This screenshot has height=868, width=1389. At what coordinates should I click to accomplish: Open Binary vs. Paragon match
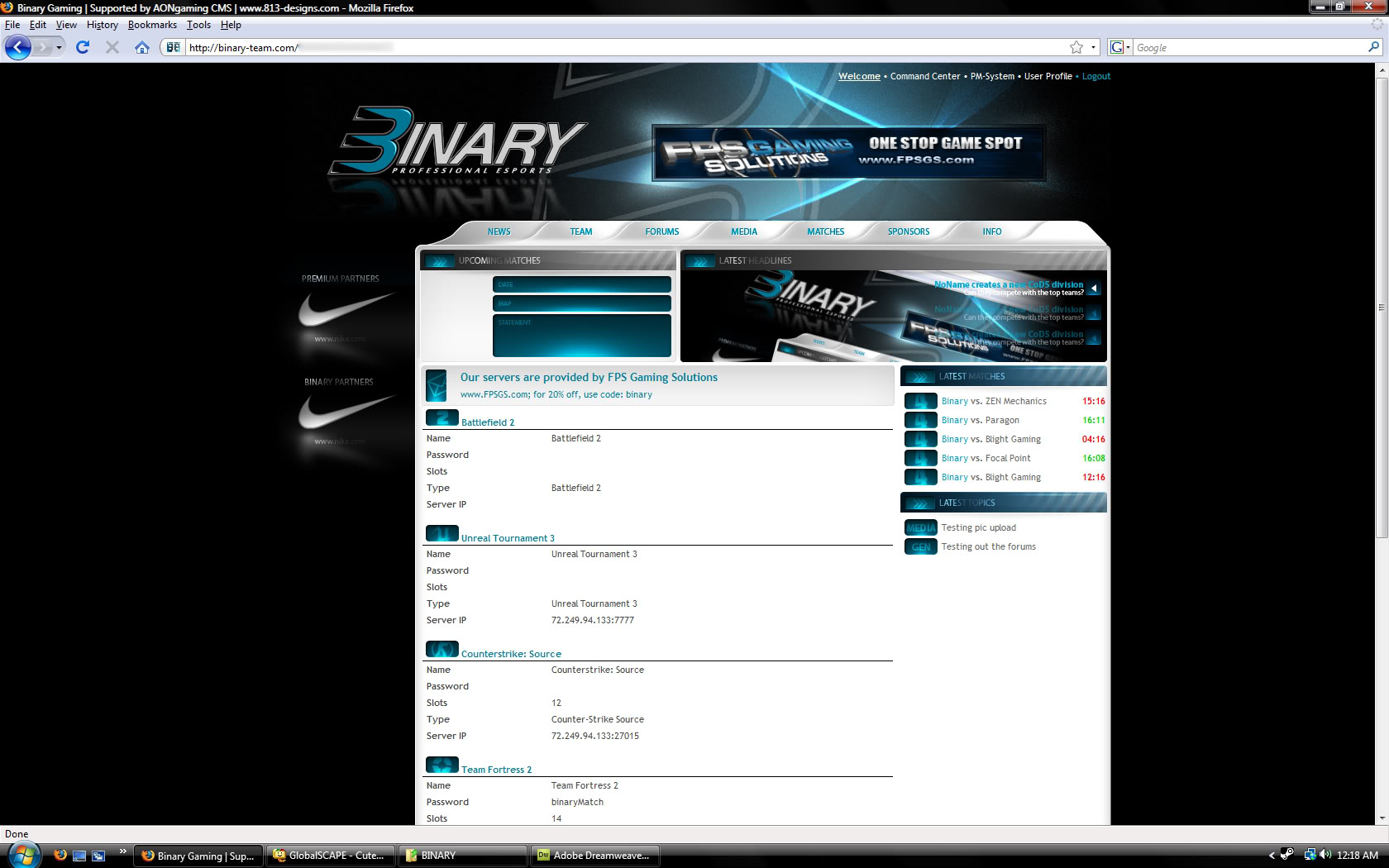(980, 420)
